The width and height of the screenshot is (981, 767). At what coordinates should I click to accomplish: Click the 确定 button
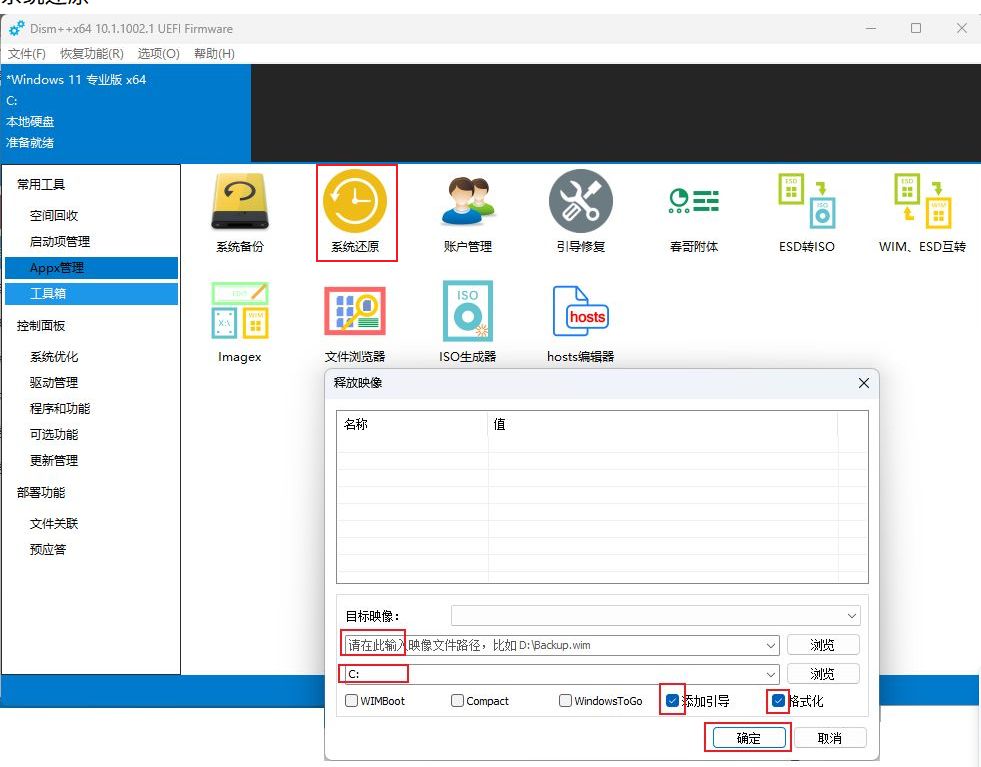pyautogui.click(x=748, y=738)
